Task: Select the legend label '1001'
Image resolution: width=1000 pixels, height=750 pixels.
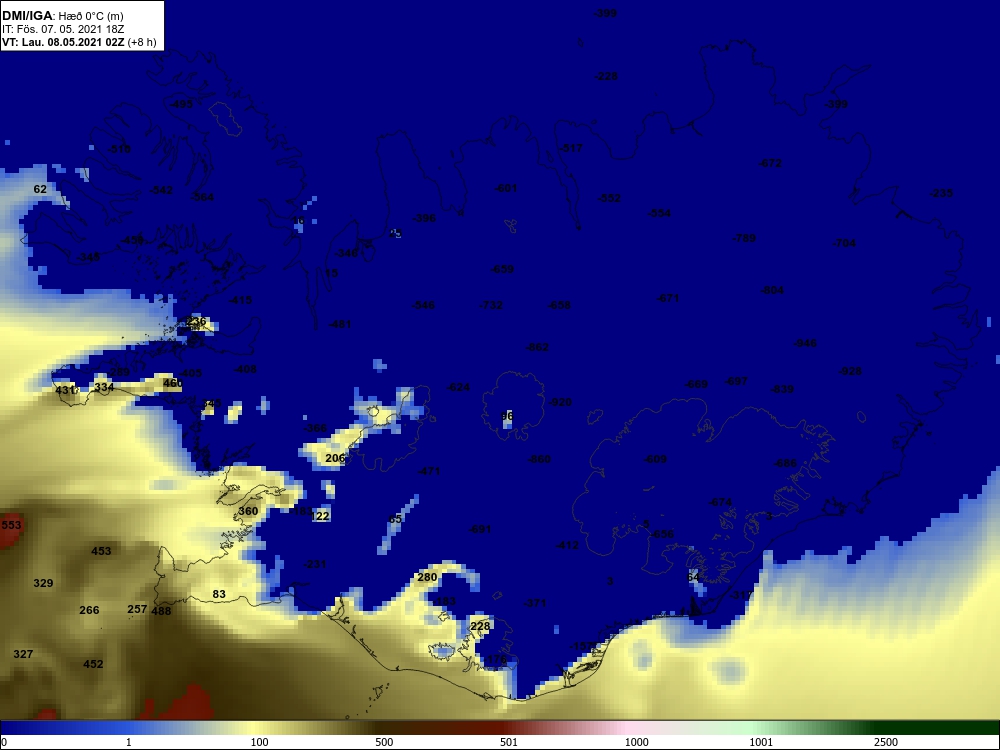Action: coord(761,742)
